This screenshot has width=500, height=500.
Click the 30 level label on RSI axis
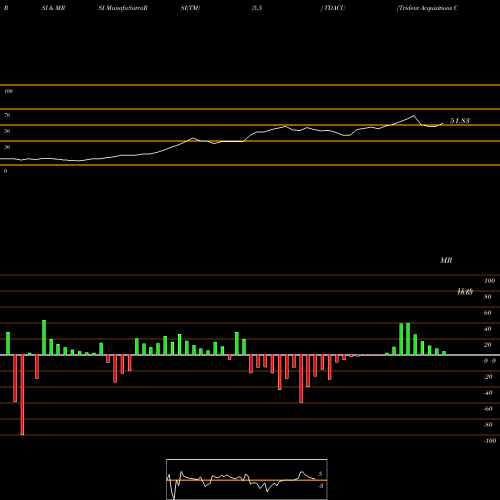(x=7, y=147)
